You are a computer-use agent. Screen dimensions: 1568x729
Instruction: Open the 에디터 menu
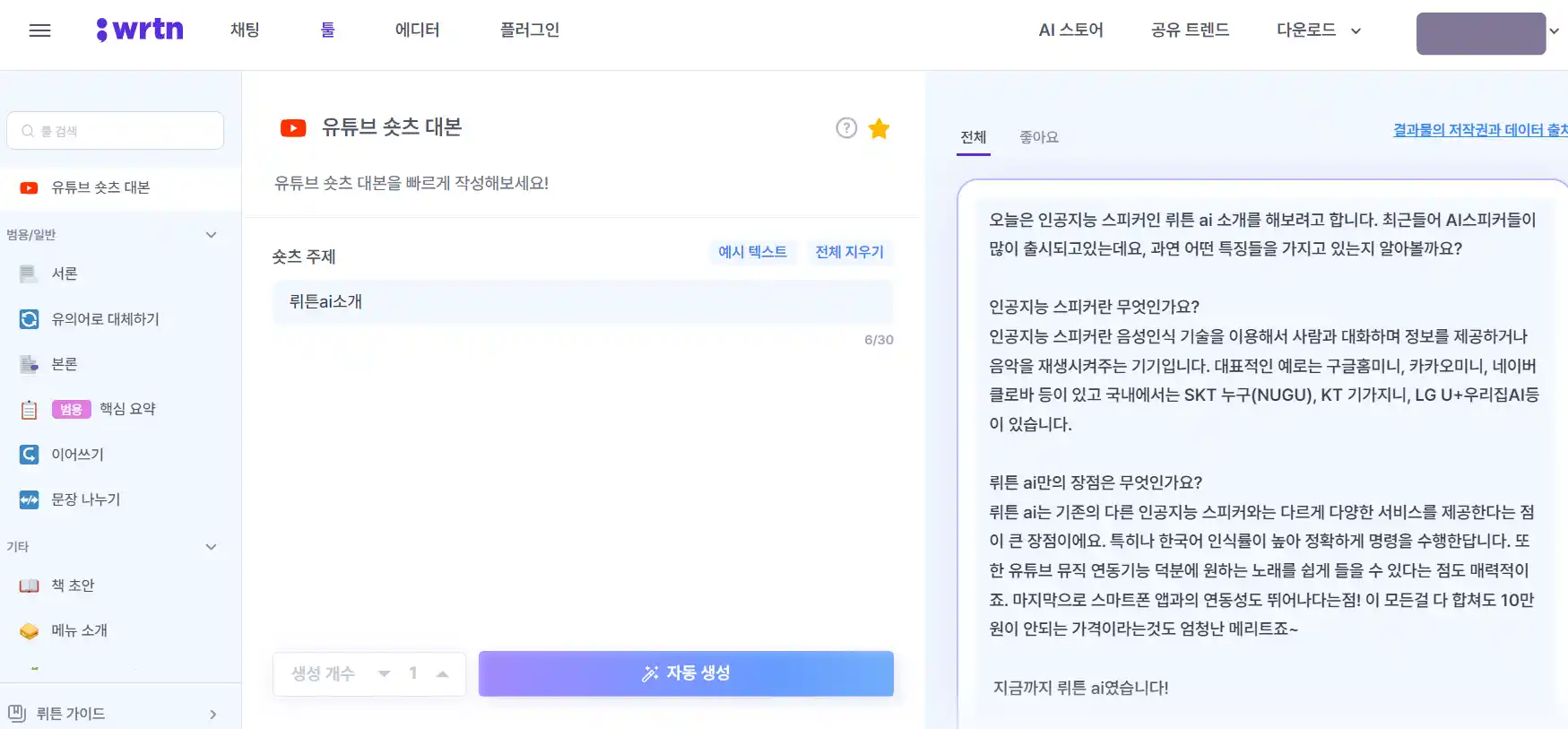(417, 30)
